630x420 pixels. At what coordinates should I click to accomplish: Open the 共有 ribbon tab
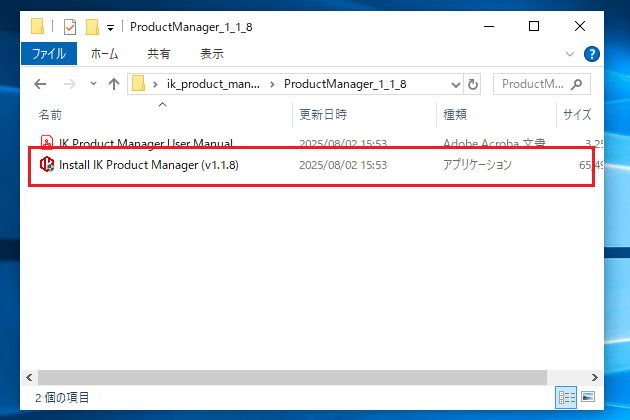(x=159, y=53)
